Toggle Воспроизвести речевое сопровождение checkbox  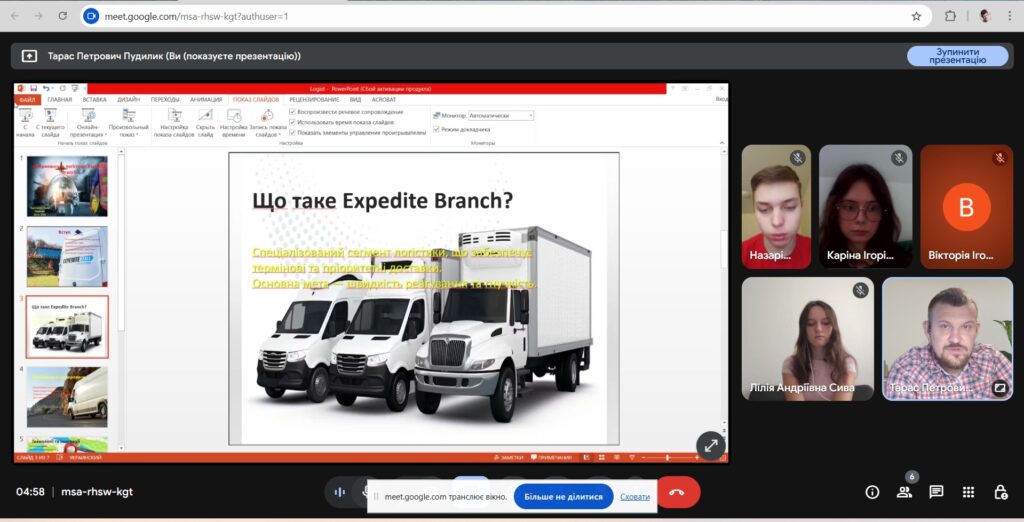coord(292,112)
